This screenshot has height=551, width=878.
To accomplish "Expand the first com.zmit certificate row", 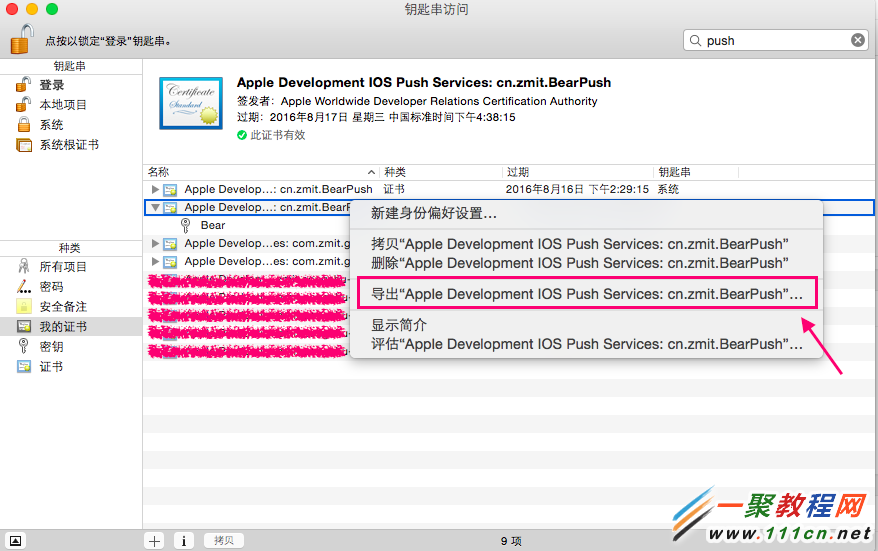I will click(x=155, y=243).
